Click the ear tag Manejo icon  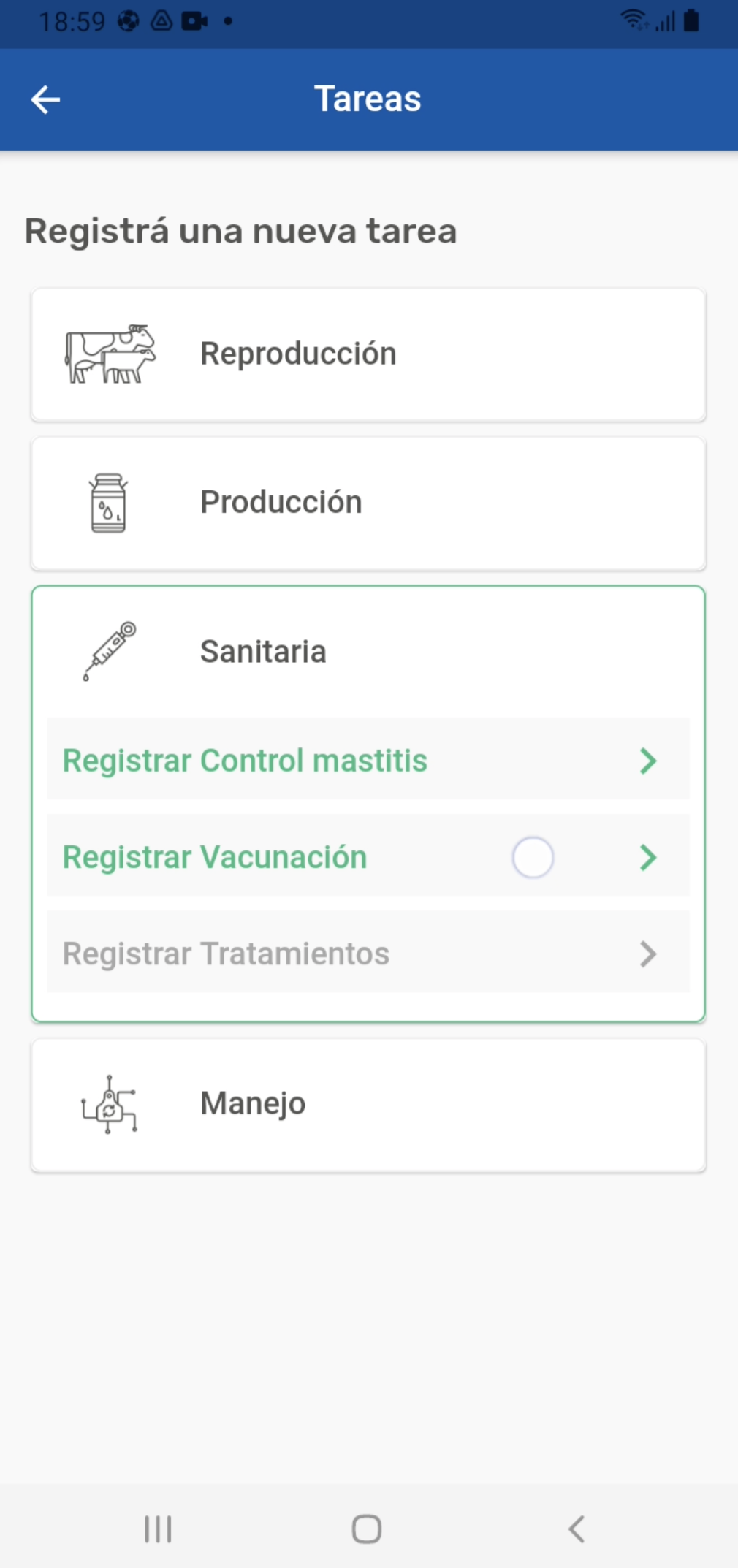pyautogui.click(x=109, y=1104)
